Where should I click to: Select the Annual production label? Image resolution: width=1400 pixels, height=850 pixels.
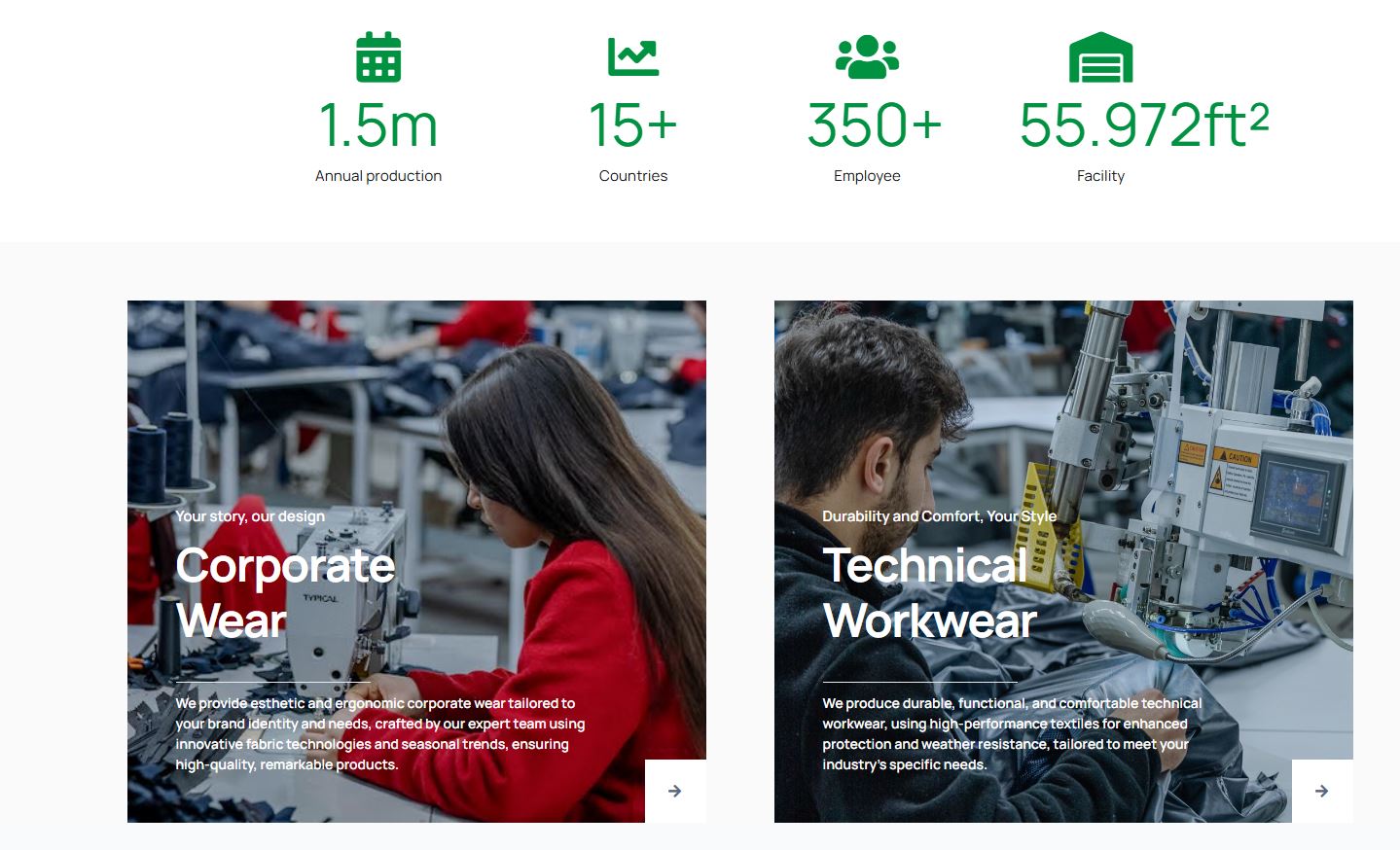tap(378, 176)
